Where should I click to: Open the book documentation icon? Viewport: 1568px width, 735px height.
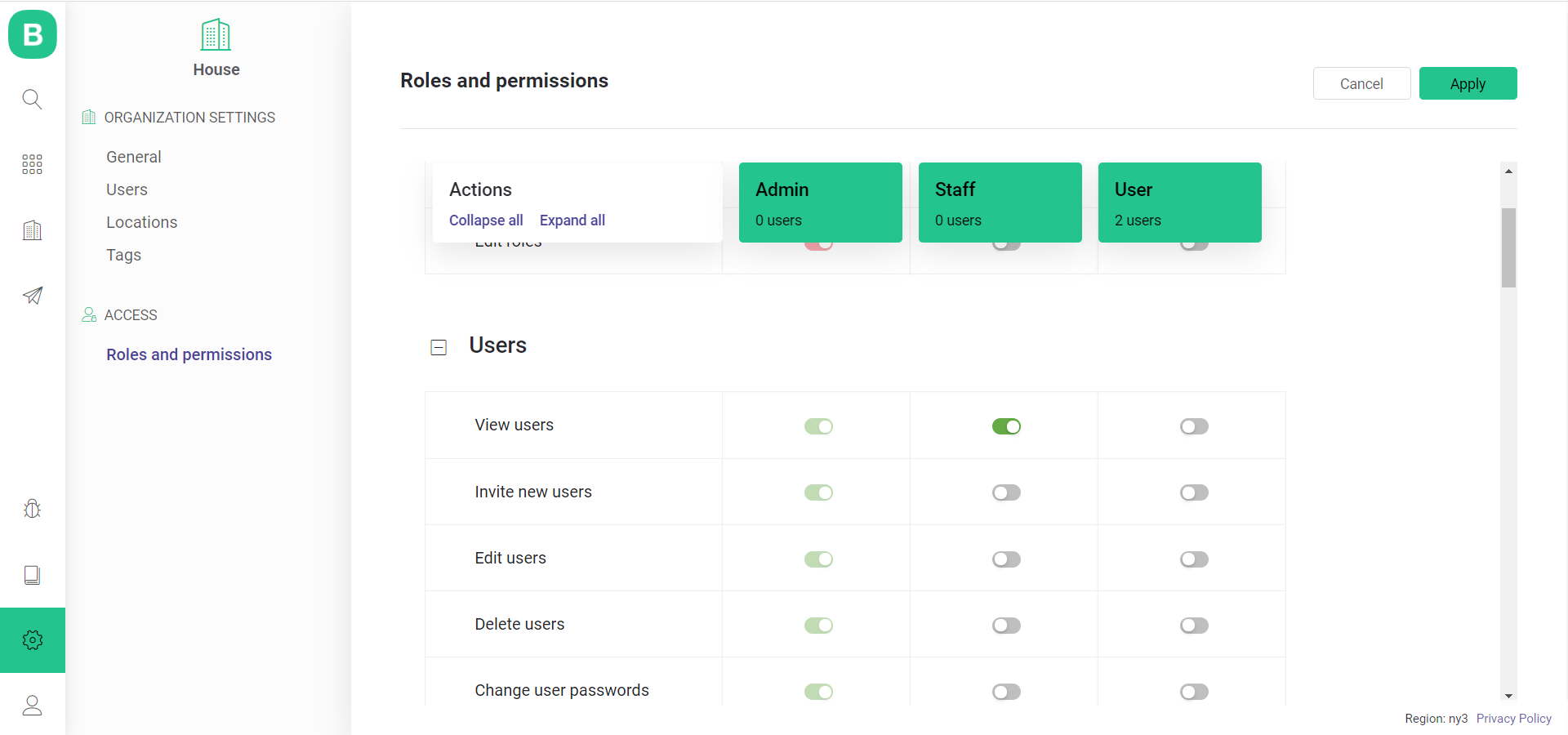tap(32, 575)
